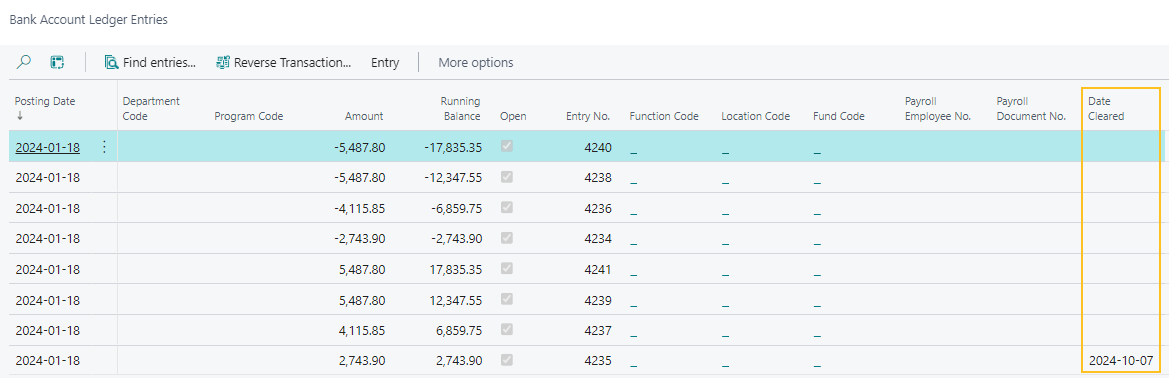This screenshot has height=378, width=1169.
Task: Toggle Open checkbox for entry 4235
Action: 507,360
